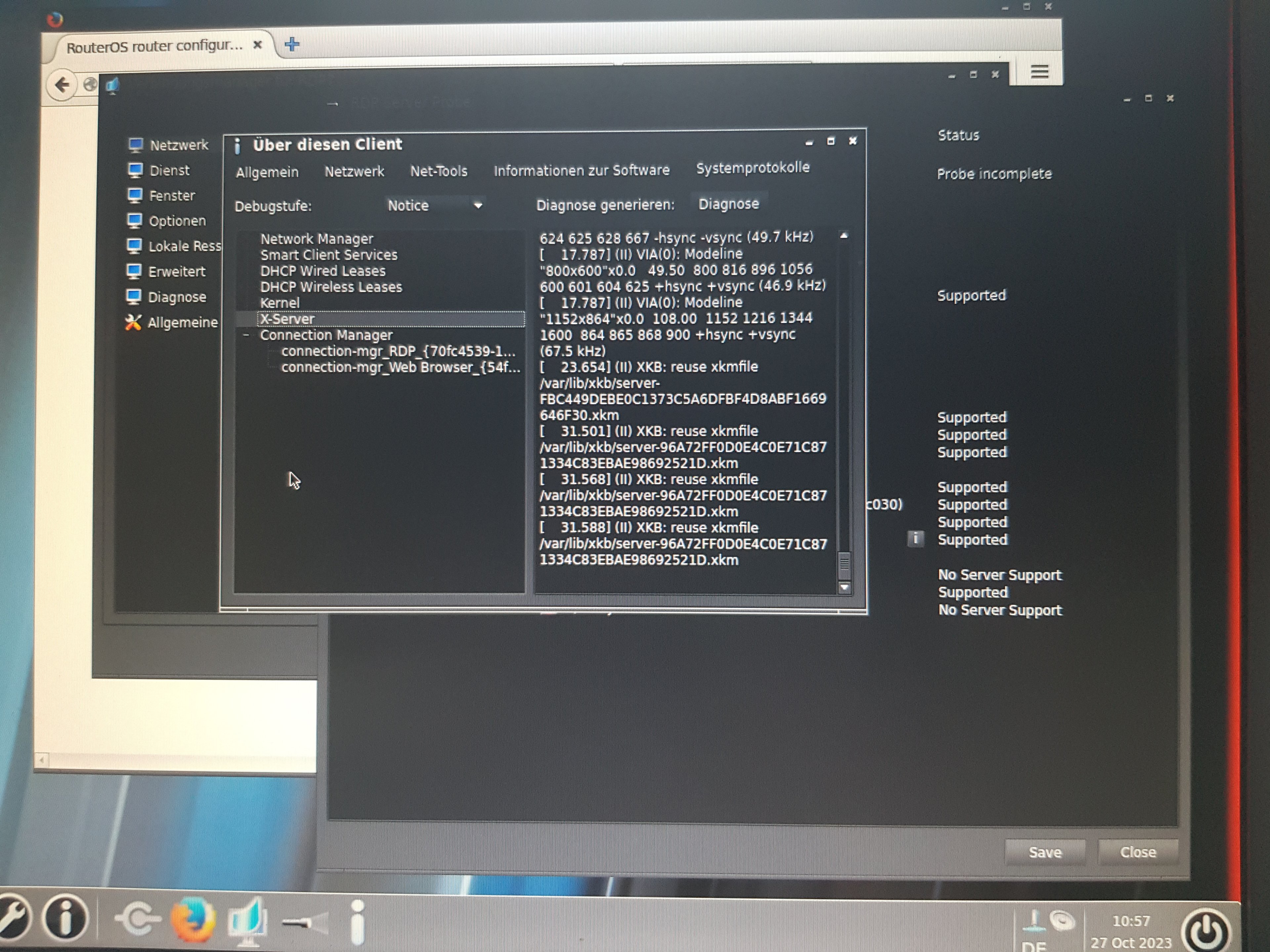
Task: Click the wrench settings icon in taskbar
Action: click(13, 918)
